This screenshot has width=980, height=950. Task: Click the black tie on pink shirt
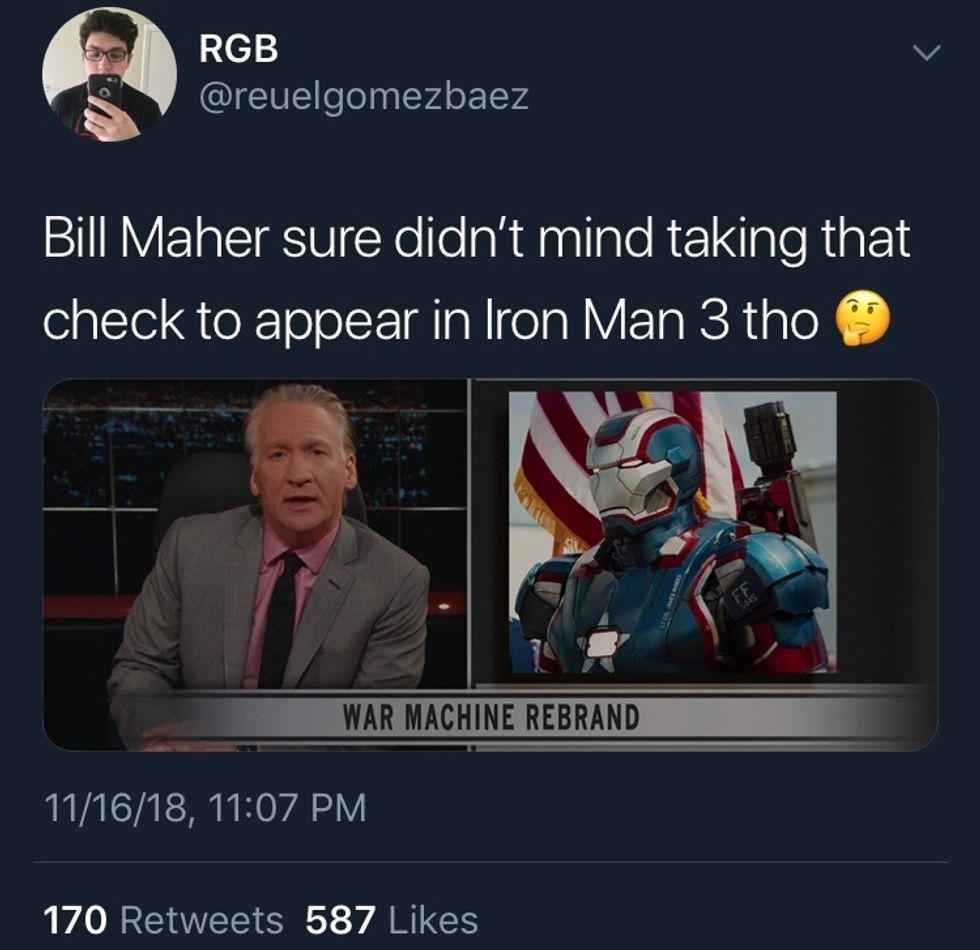(279, 620)
